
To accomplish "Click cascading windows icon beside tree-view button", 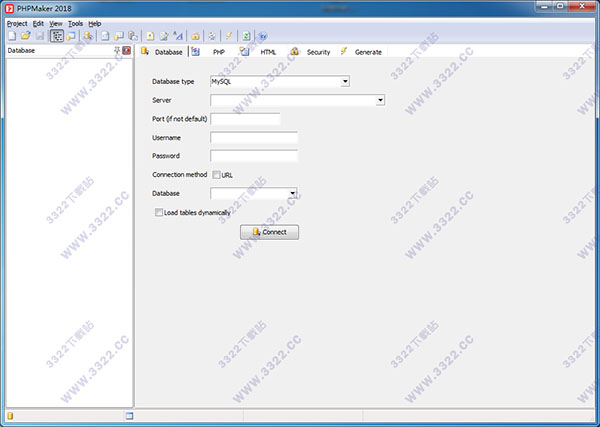I will [x=71, y=36].
